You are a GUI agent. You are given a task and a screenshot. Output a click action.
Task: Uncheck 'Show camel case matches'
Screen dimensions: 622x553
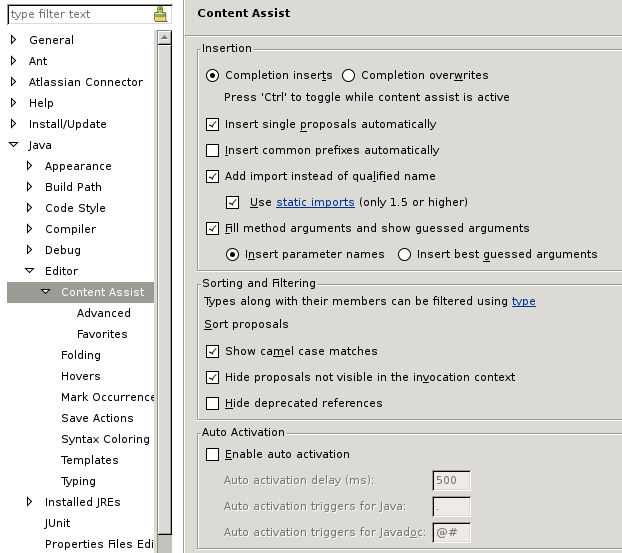click(x=212, y=351)
